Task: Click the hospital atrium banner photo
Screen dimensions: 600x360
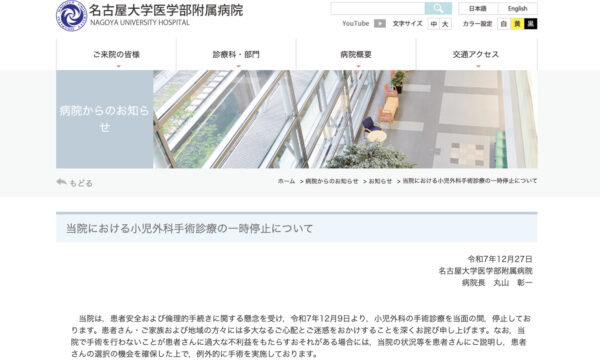Action: [345, 119]
